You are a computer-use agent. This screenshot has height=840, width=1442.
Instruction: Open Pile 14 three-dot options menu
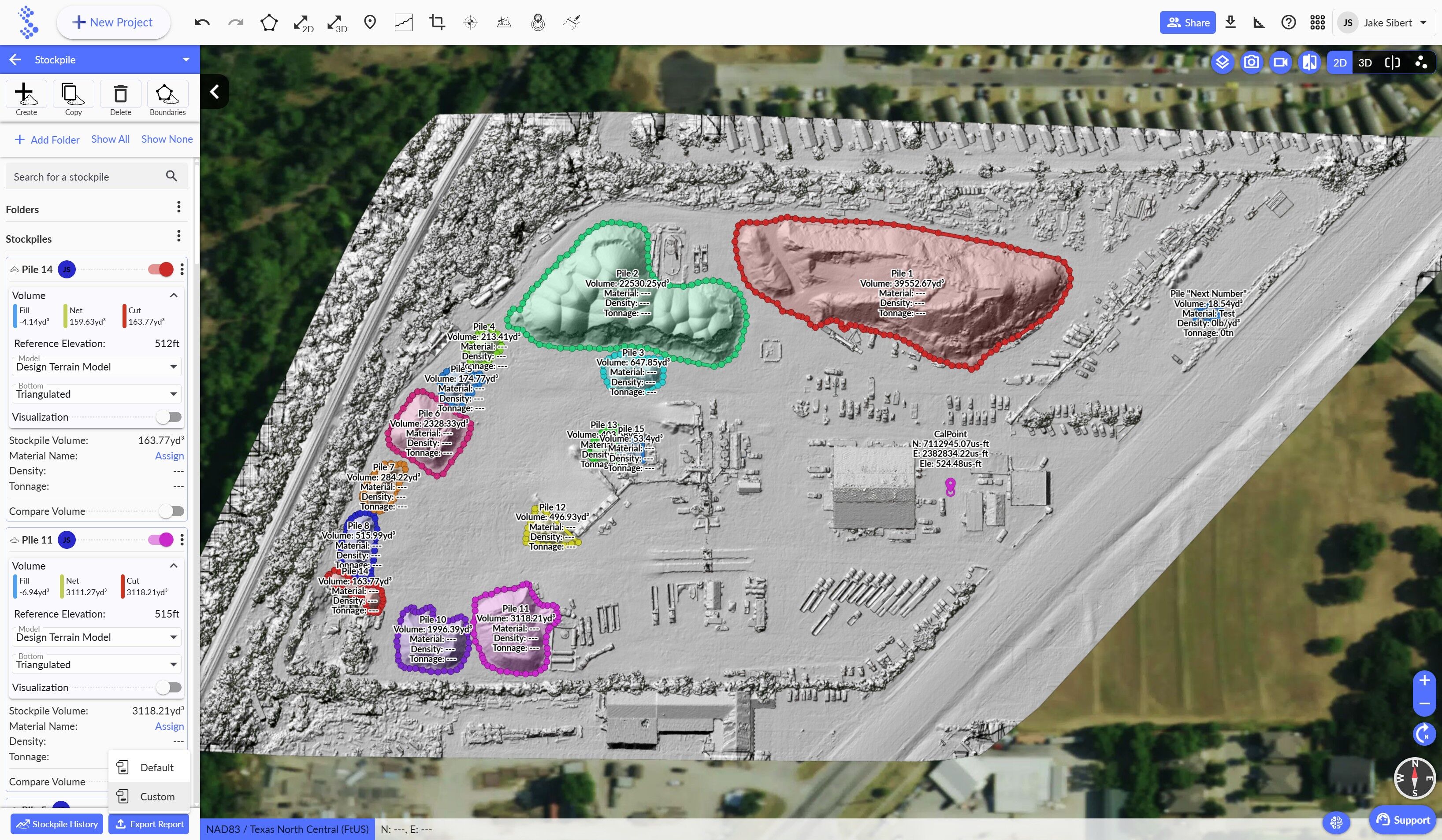[x=182, y=269]
